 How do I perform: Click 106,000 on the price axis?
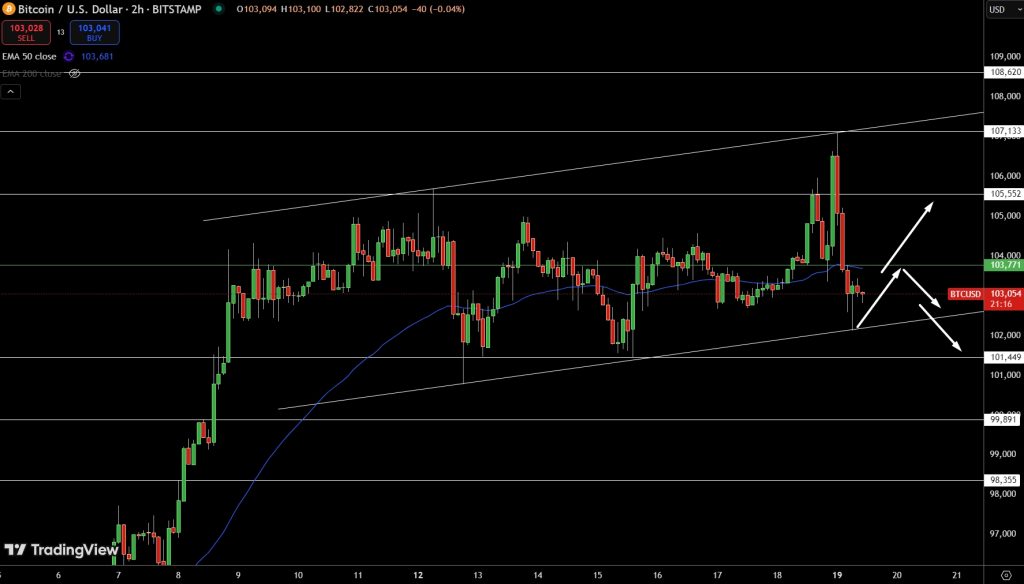[1005, 176]
